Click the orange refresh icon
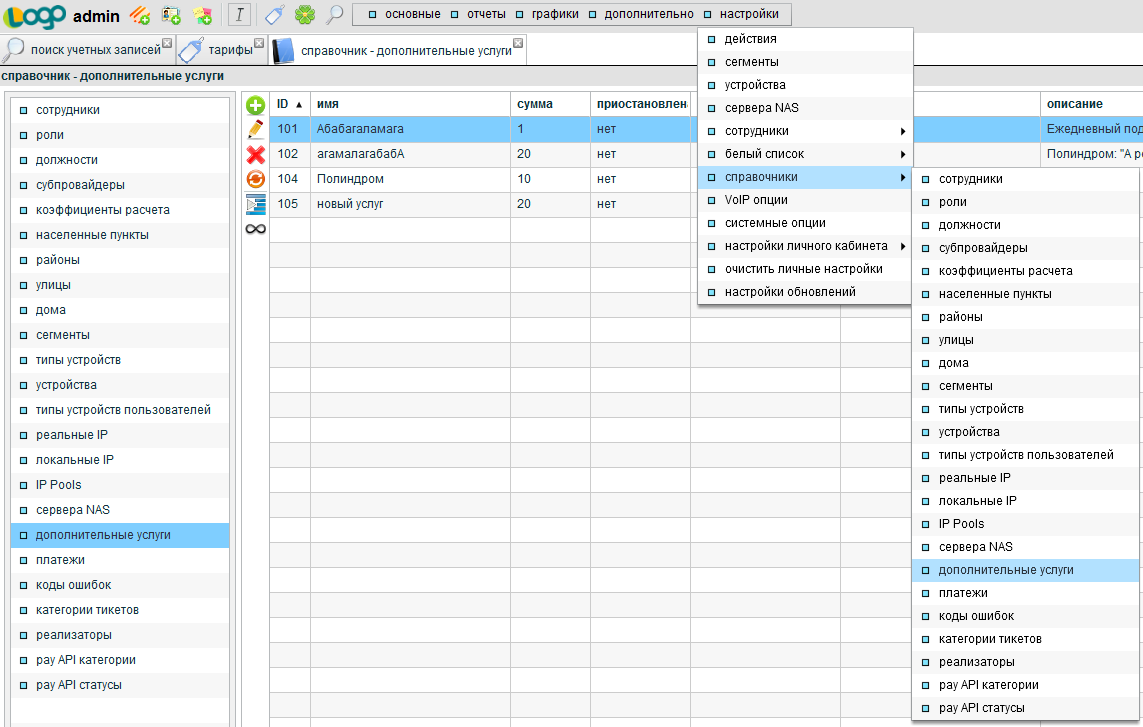Viewport: 1143px width, 727px height. click(255, 179)
